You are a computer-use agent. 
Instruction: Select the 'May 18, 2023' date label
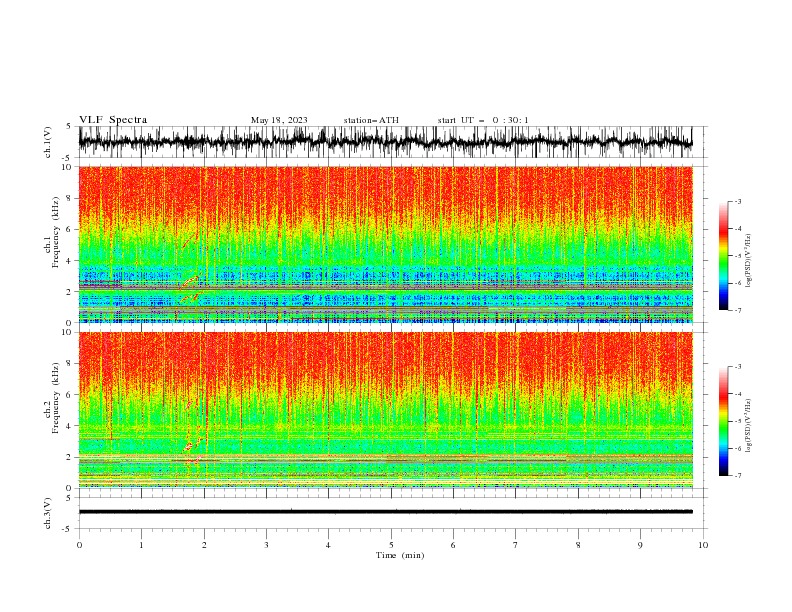pyautogui.click(x=279, y=120)
